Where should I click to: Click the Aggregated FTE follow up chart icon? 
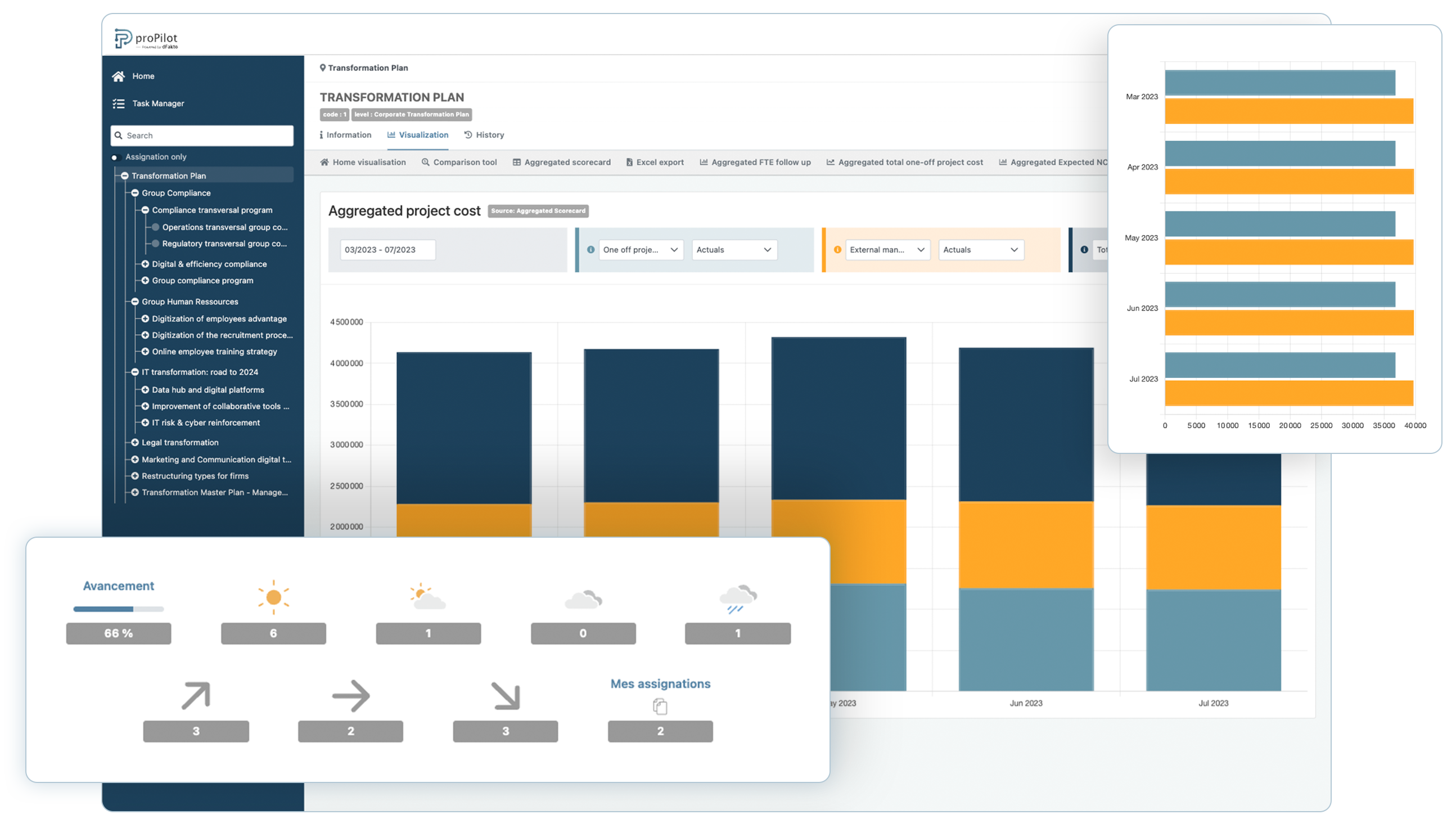(x=704, y=162)
